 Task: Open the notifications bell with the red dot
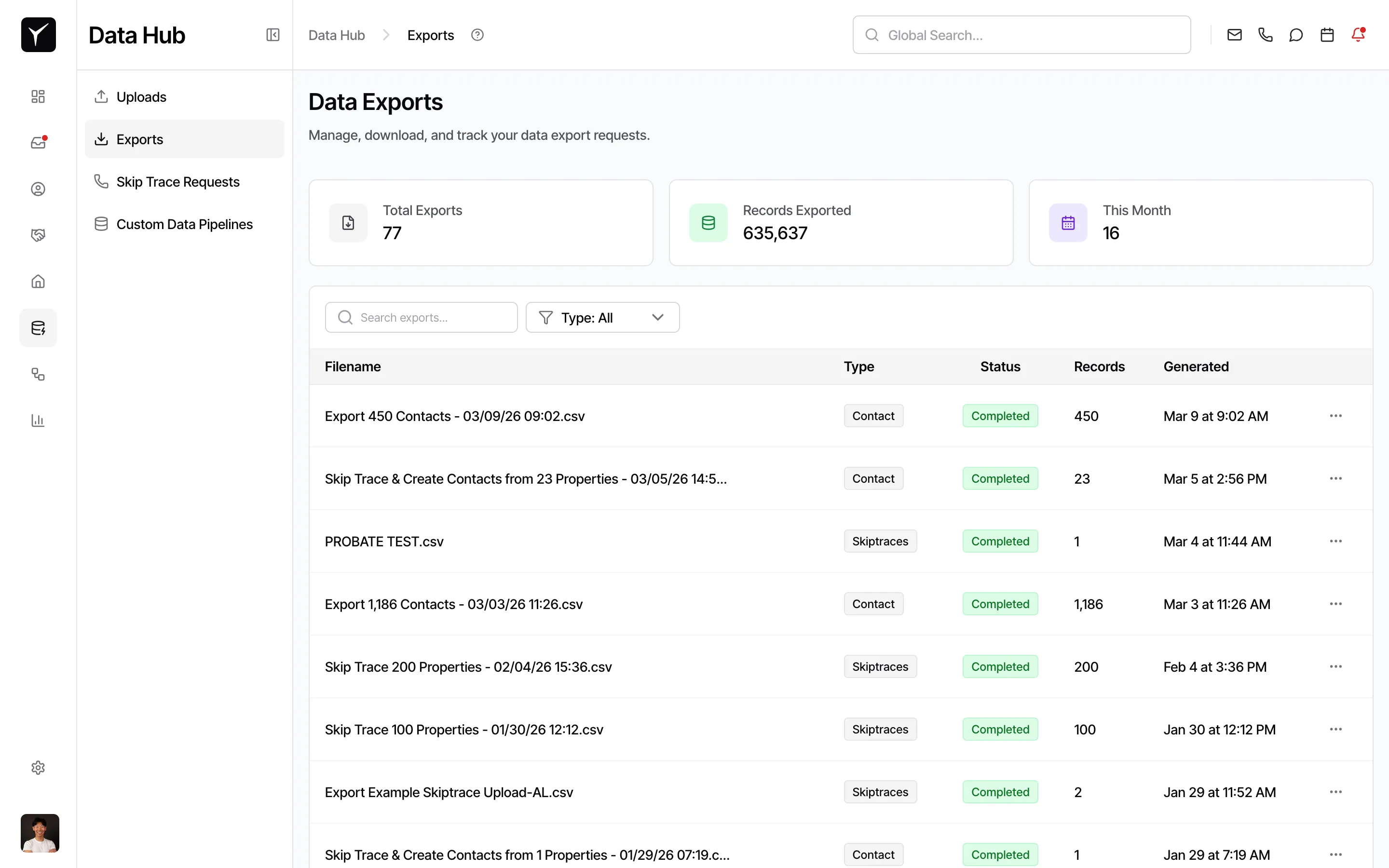[1358, 34]
